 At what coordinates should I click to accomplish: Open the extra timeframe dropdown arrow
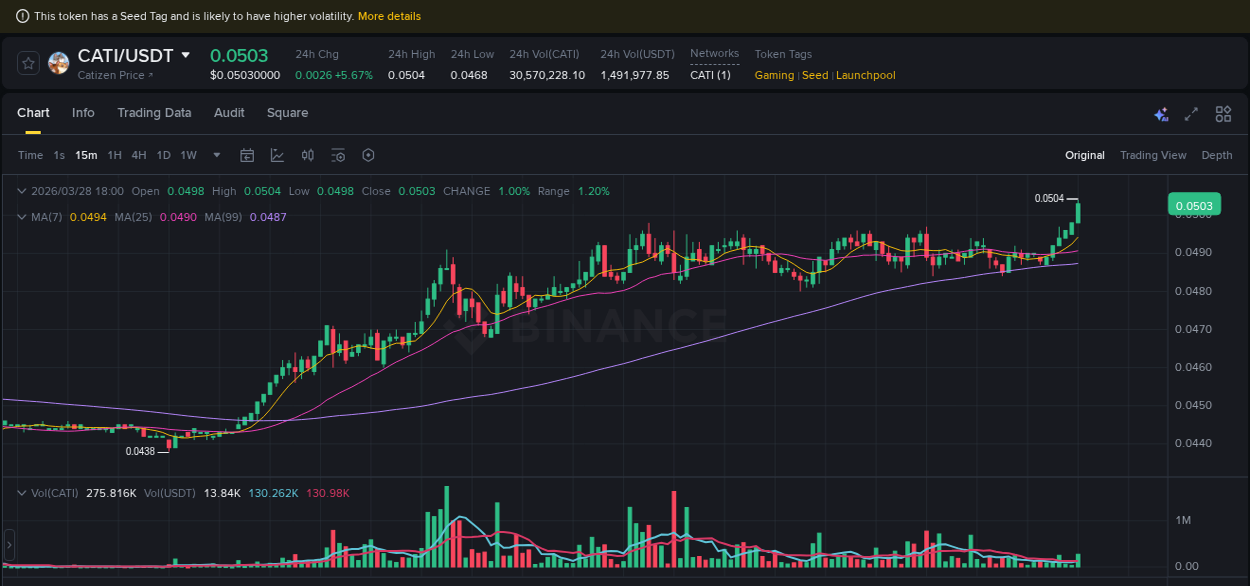click(216, 155)
